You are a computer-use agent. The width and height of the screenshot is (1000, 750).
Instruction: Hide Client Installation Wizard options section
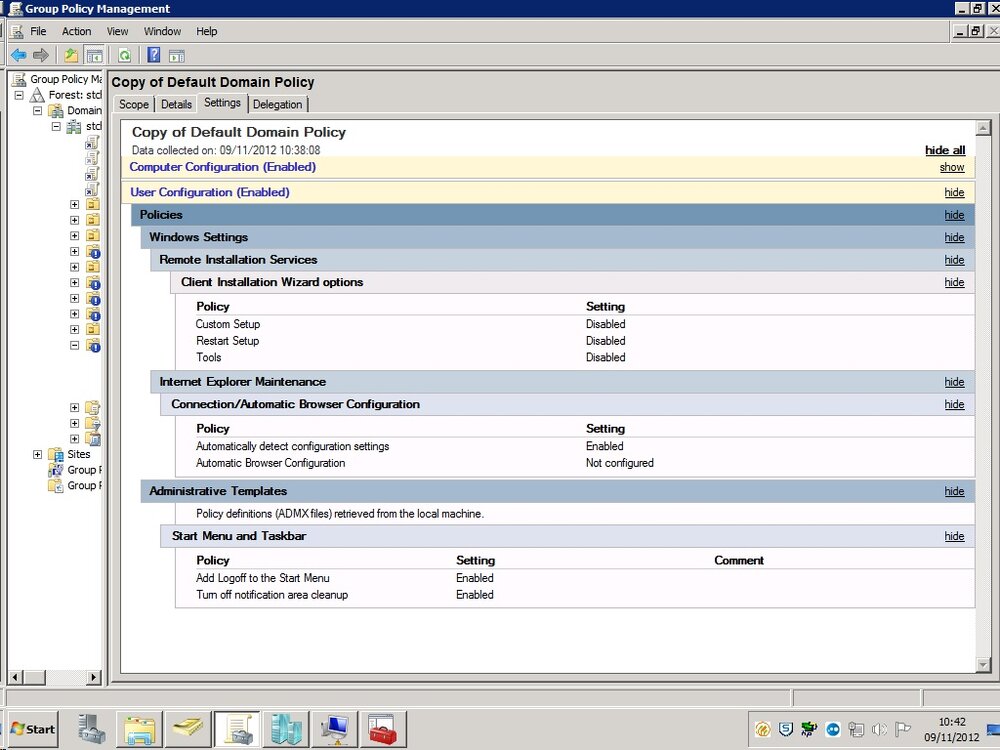(x=954, y=282)
